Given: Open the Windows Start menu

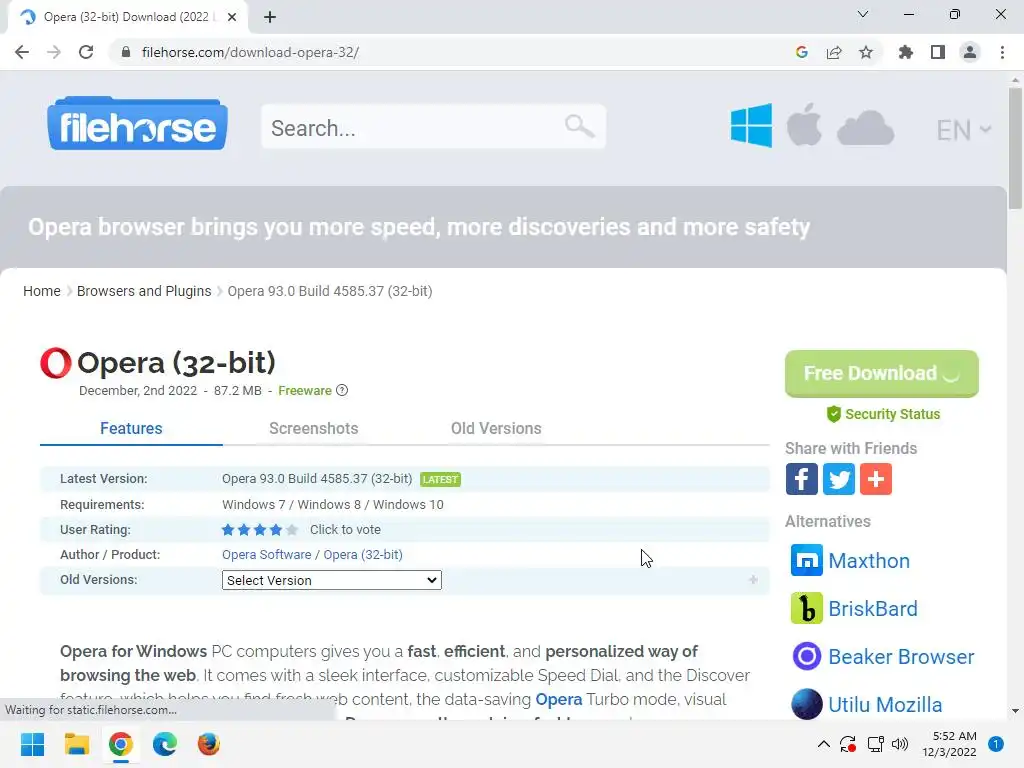Looking at the screenshot, I should pyautogui.click(x=32, y=744).
